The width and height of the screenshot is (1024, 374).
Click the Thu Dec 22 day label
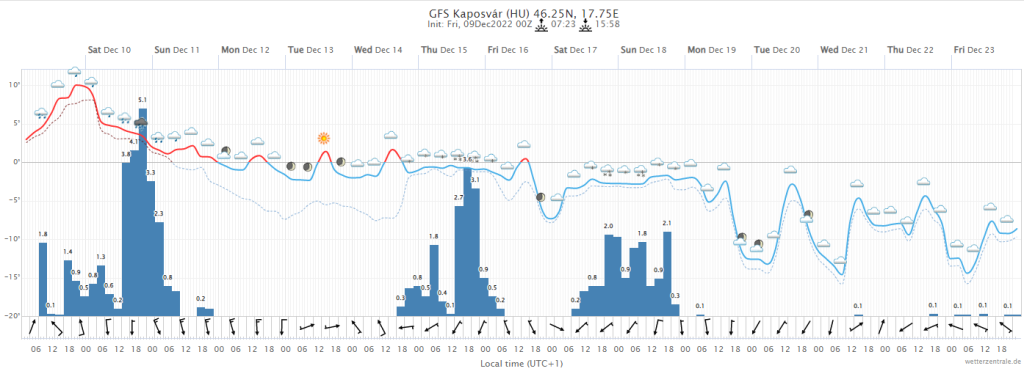click(x=910, y=50)
